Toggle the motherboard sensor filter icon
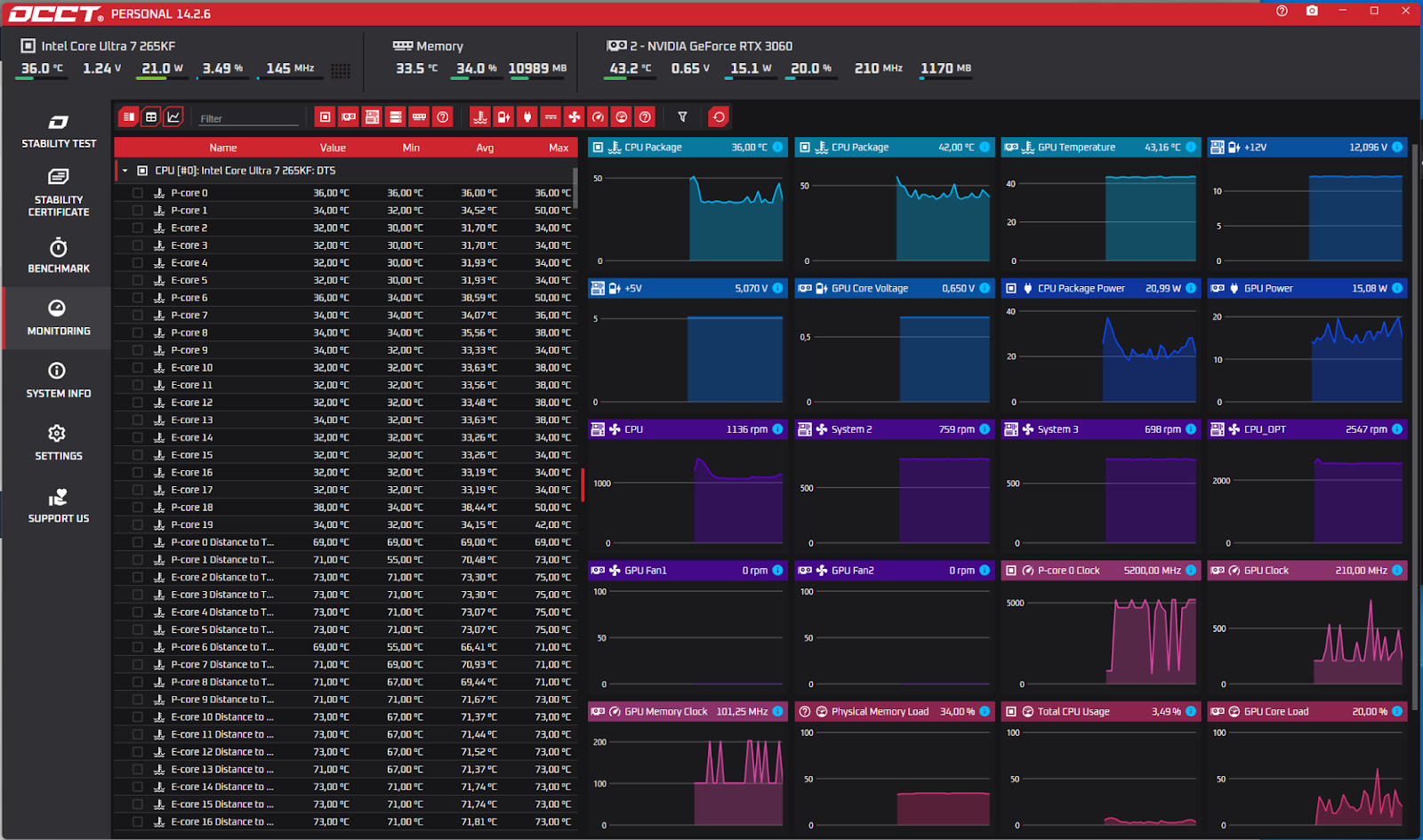The width and height of the screenshot is (1423, 840). 372,116
